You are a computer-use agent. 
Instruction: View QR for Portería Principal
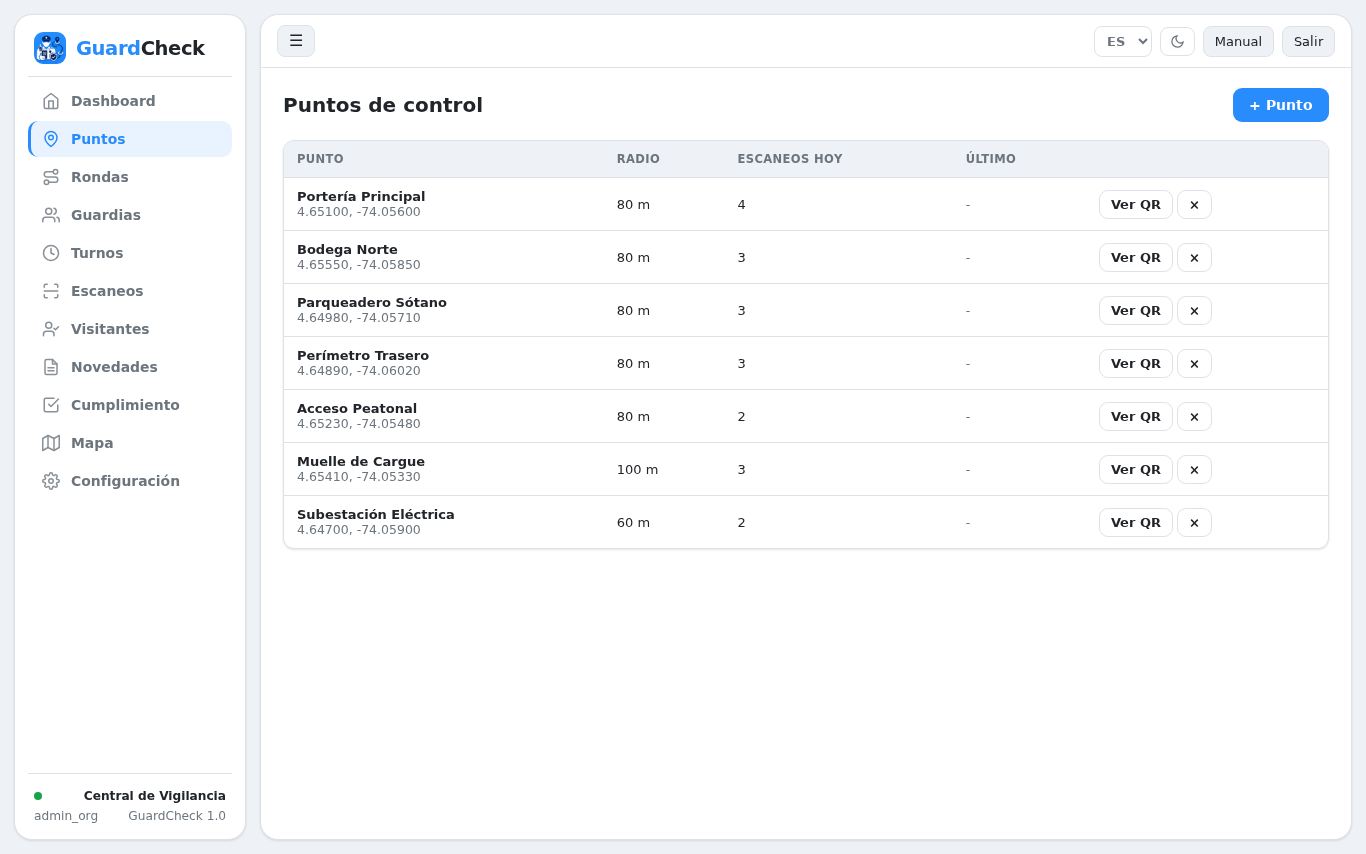click(1136, 205)
